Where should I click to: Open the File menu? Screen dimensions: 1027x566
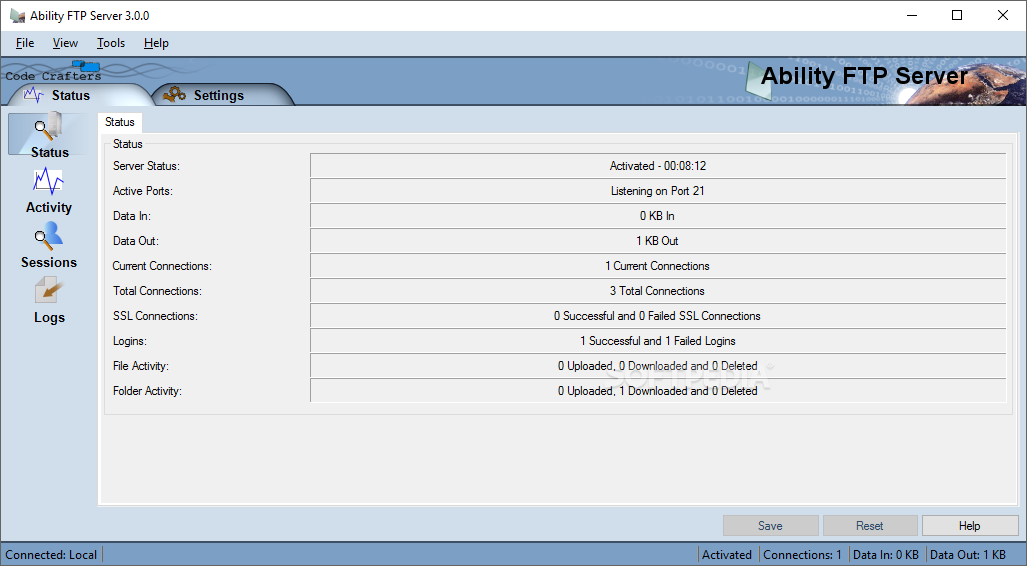[25, 43]
